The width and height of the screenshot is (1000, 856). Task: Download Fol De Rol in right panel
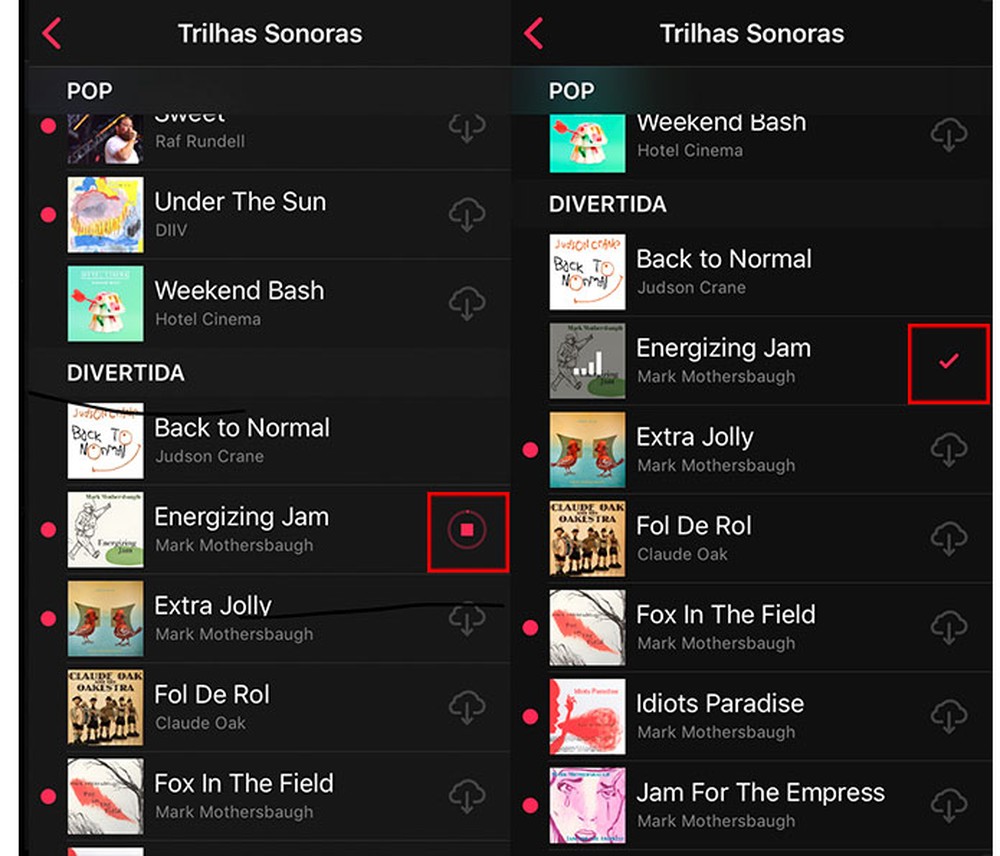[948, 539]
